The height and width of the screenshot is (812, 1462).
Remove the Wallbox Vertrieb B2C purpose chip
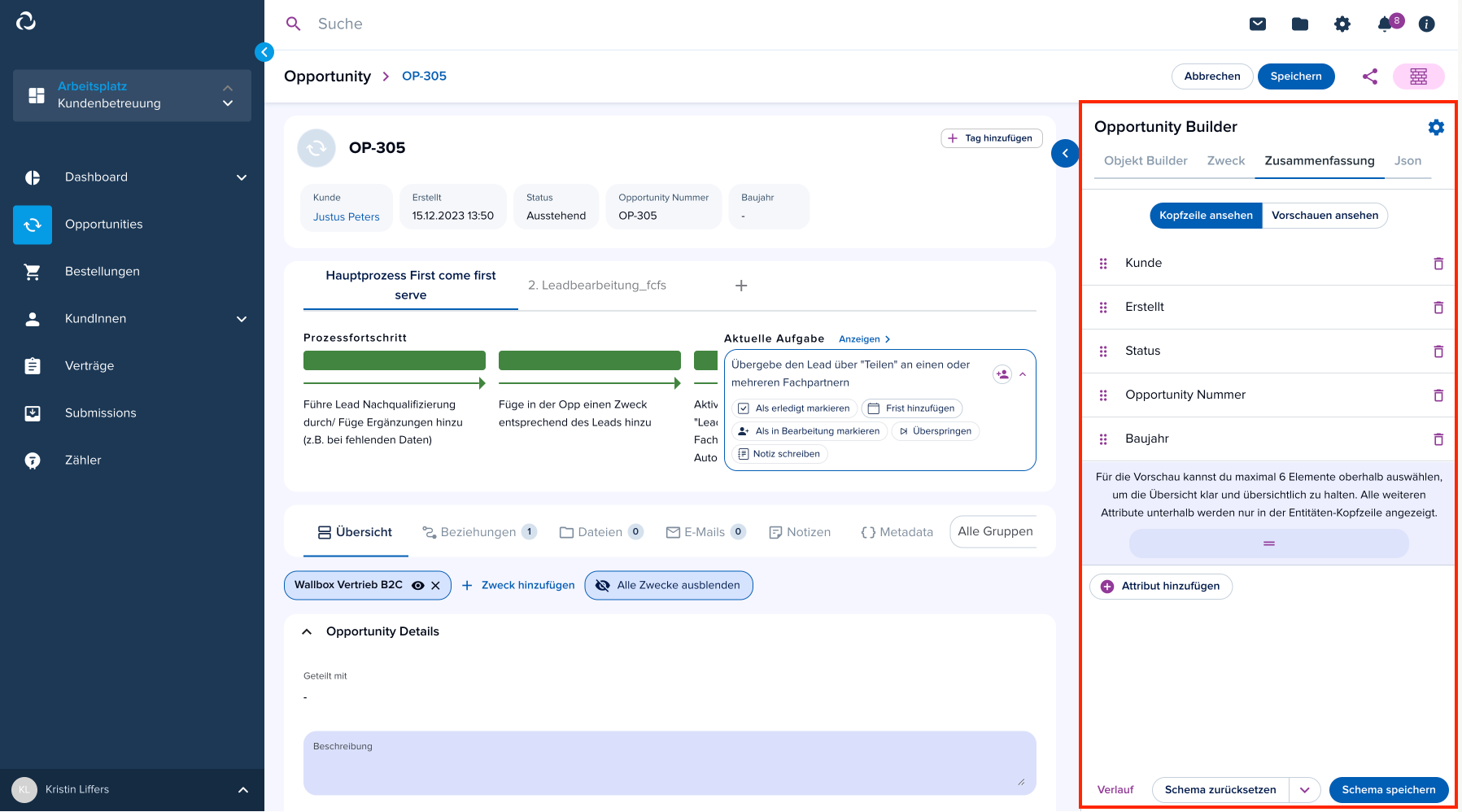coord(435,585)
